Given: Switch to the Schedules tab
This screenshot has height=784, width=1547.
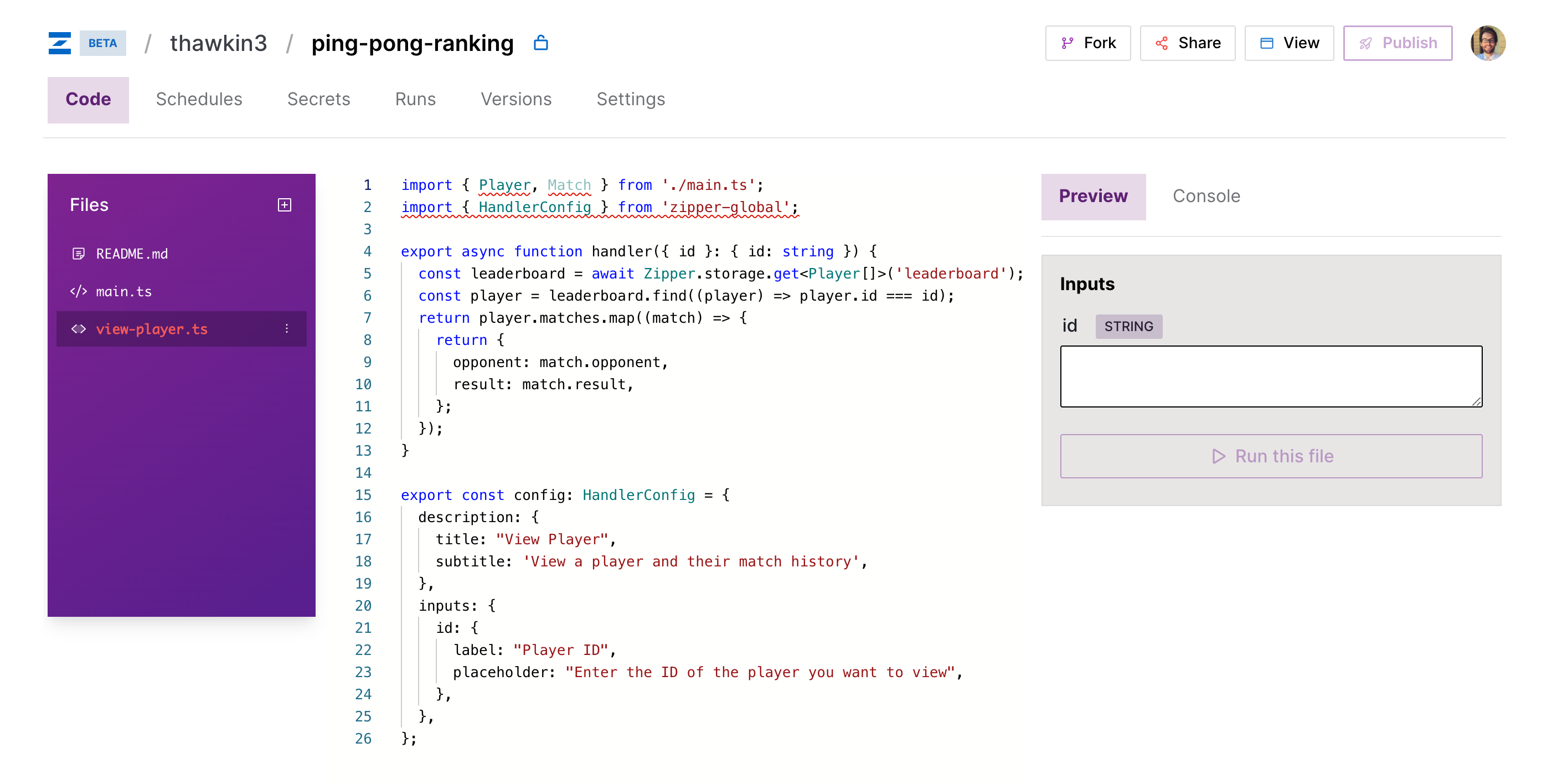Looking at the screenshot, I should tap(199, 99).
